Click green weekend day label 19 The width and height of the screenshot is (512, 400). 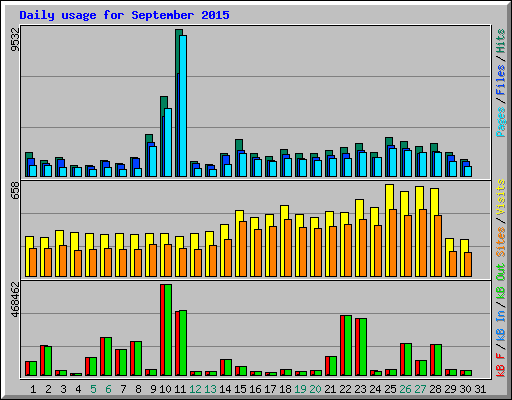(x=300, y=389)
